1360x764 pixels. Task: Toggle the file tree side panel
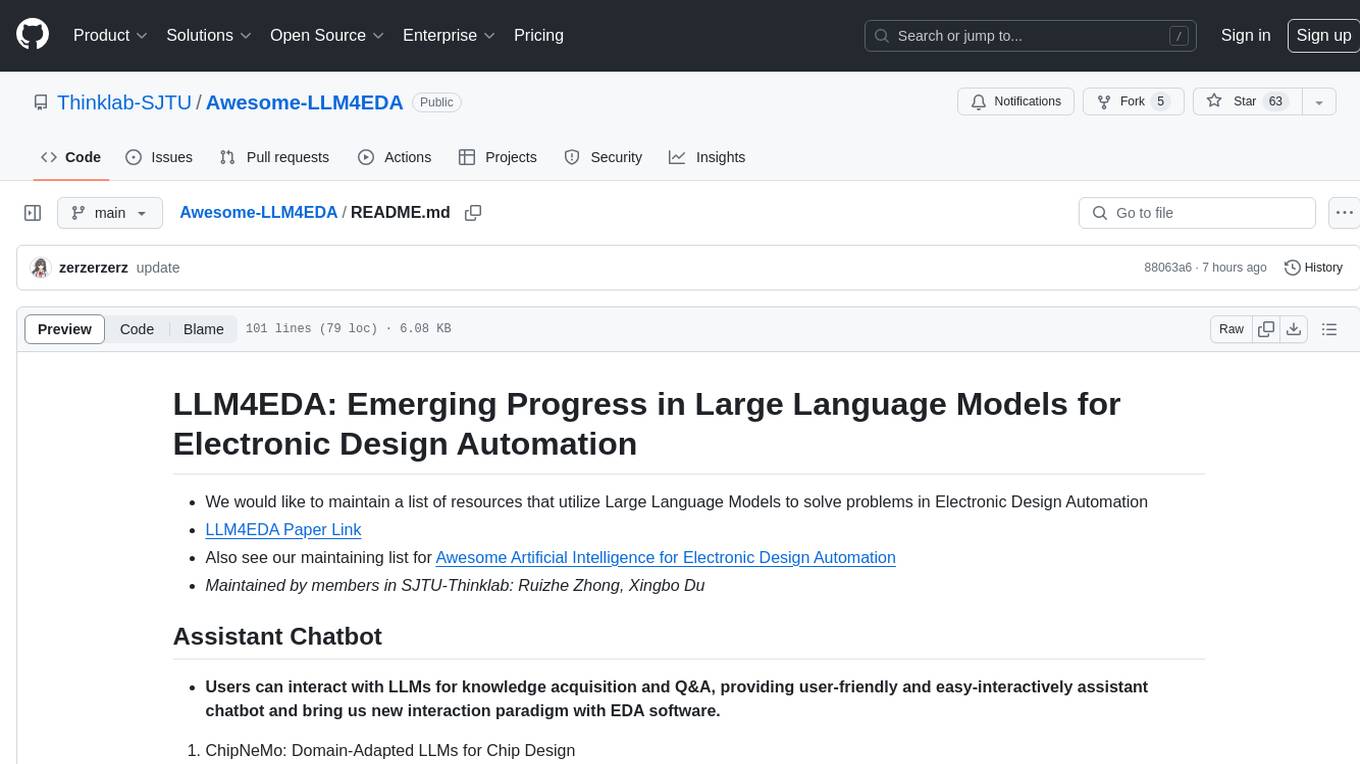click(33, 213)
